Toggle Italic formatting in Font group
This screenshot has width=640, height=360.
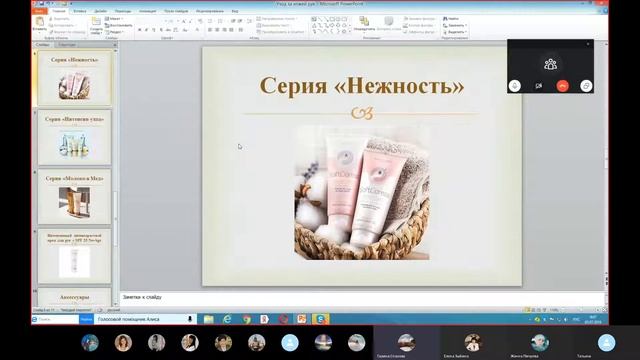tap(147, 30)
